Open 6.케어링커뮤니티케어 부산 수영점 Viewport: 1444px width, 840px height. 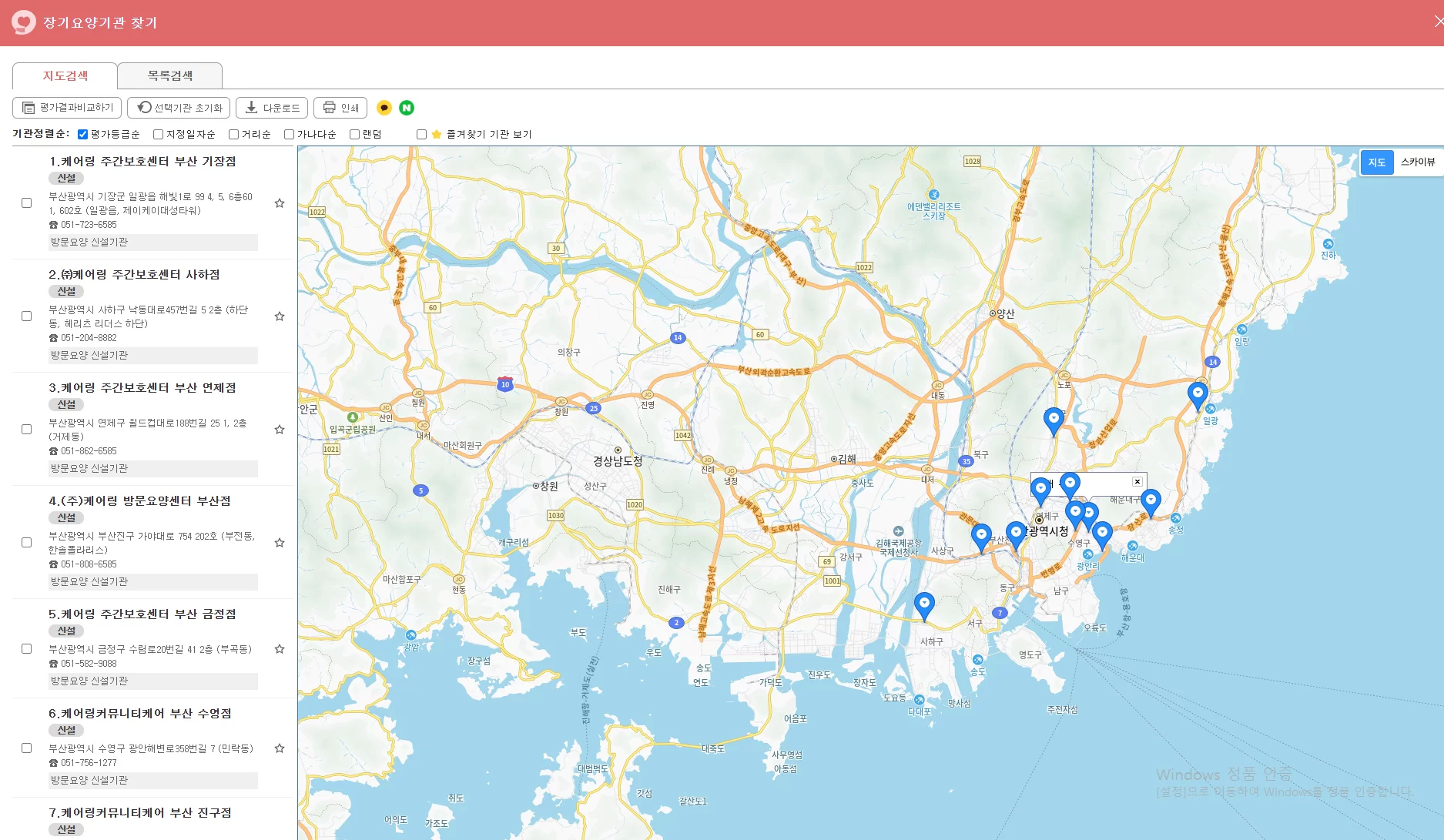pos(140,714)
